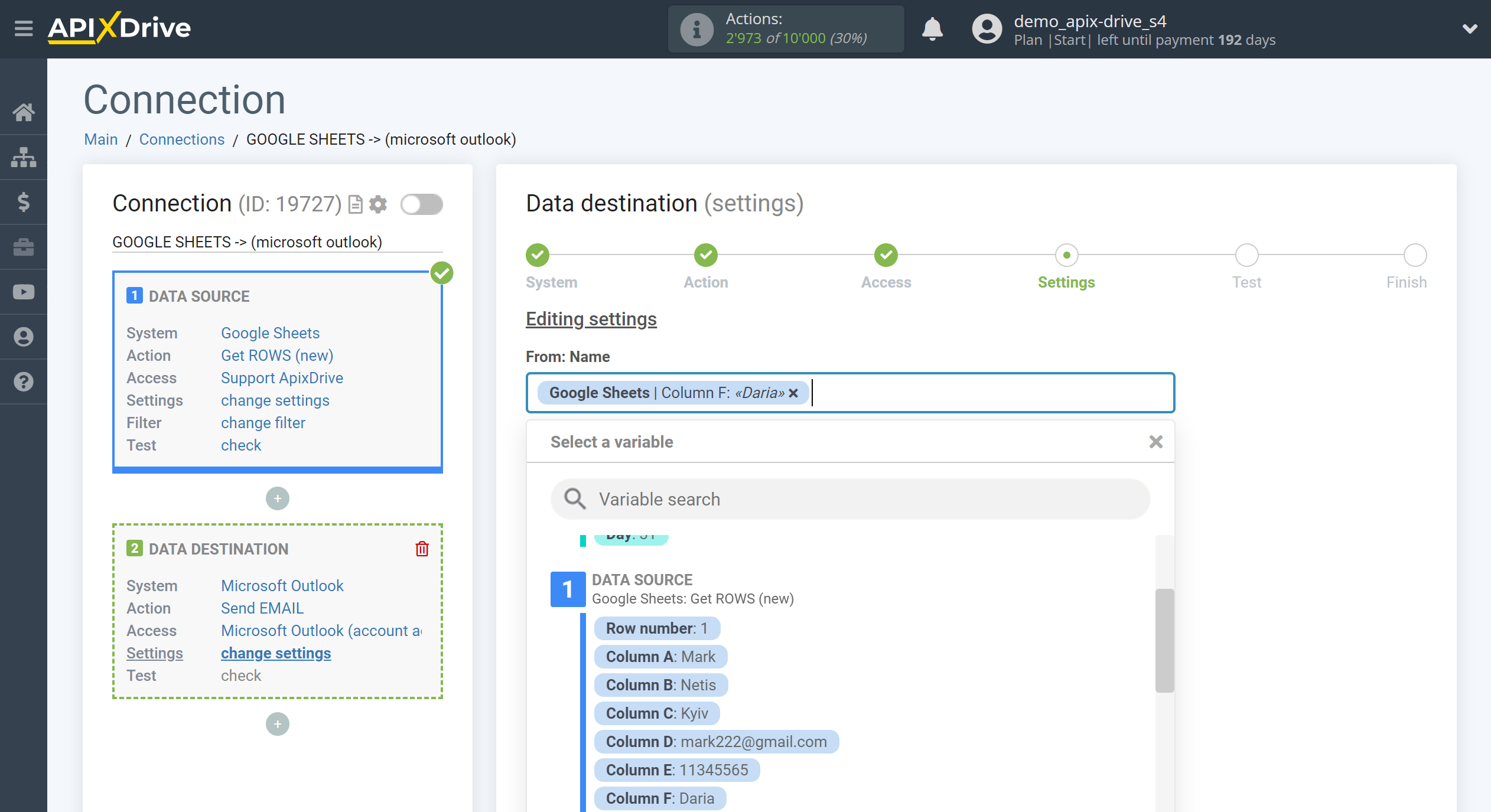Click change filter link
The width and height of the screenshot is (1491, 812).
tap(263, 423)
